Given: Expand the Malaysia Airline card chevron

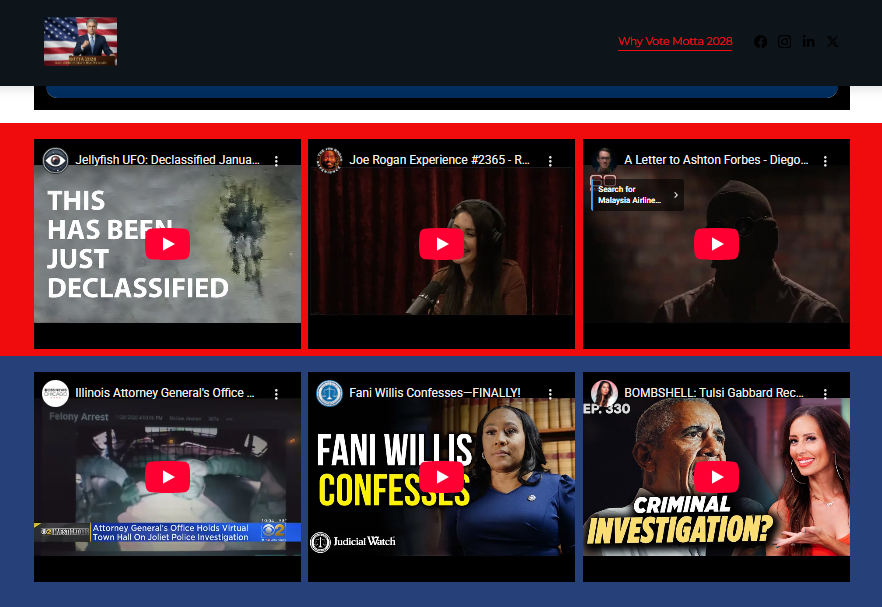Looking at the screenshot, I should 676,195.
